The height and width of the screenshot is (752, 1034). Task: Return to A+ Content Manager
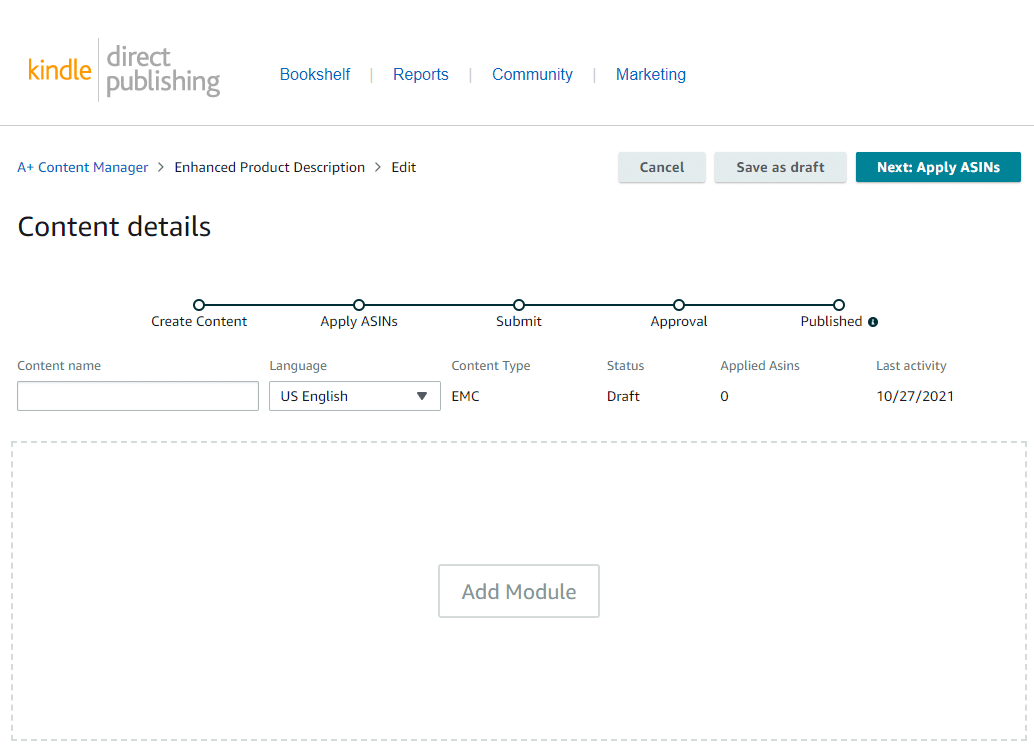(x=82, y=168)
